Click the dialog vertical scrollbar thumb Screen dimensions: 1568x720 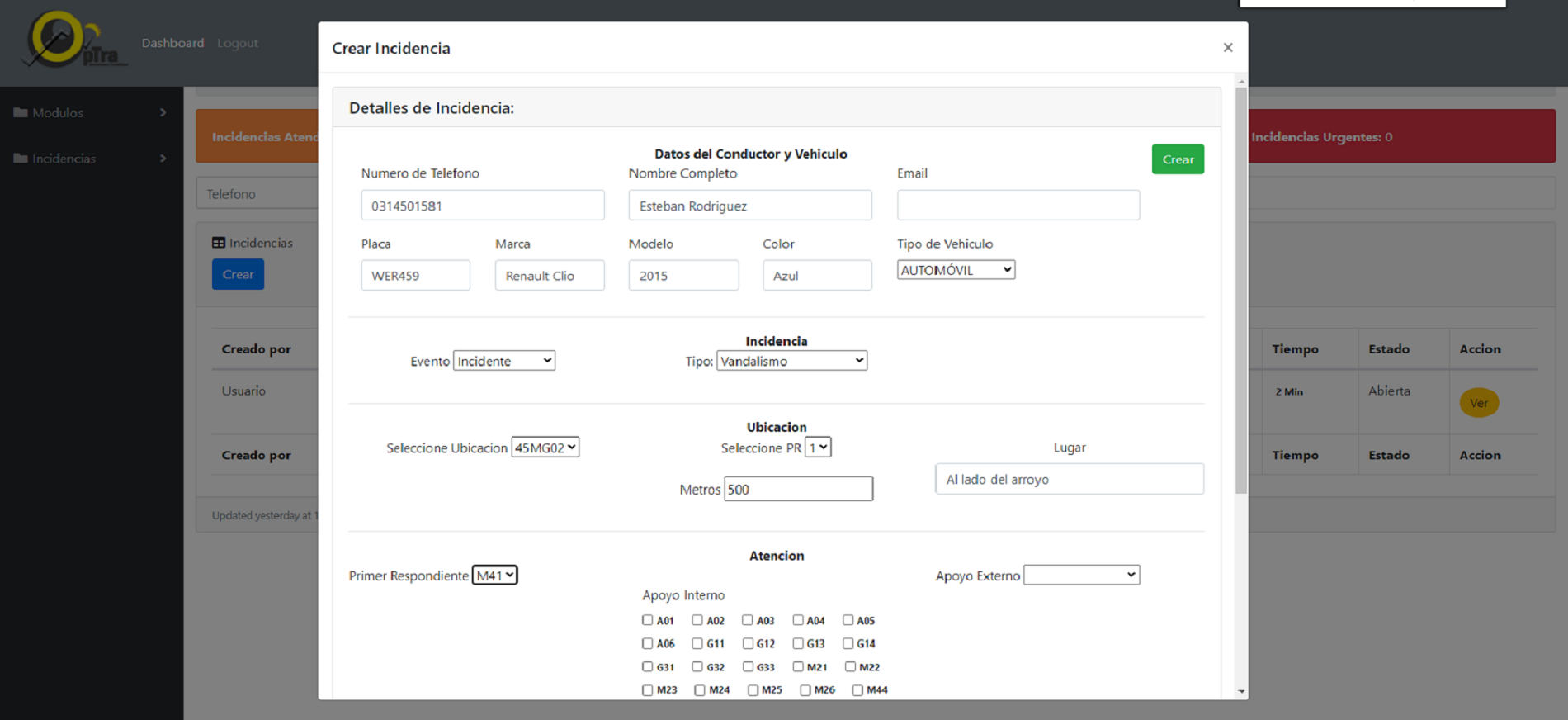coord(1240,291)
